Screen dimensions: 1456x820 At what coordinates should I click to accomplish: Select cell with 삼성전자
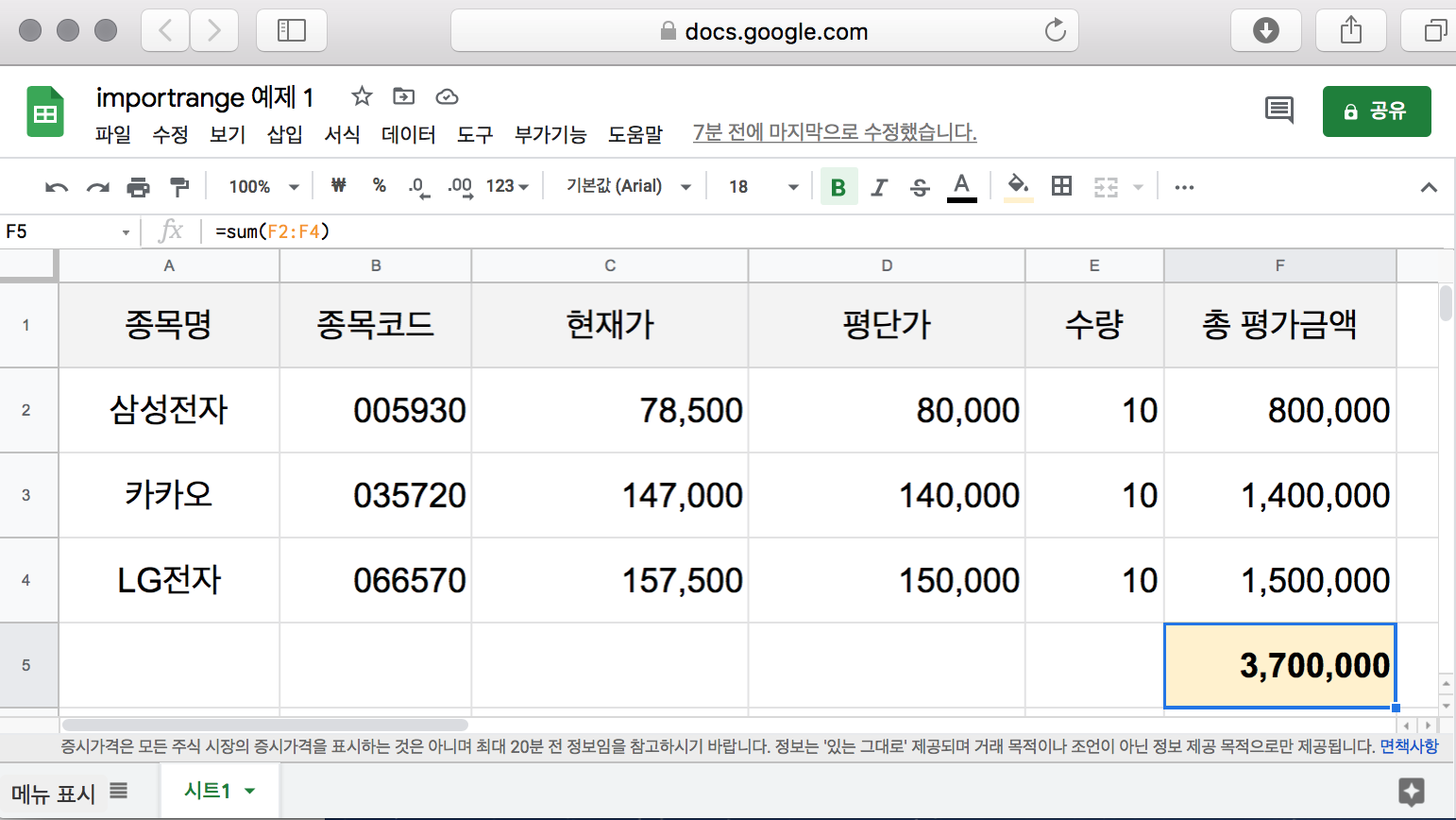pos(169,410)
